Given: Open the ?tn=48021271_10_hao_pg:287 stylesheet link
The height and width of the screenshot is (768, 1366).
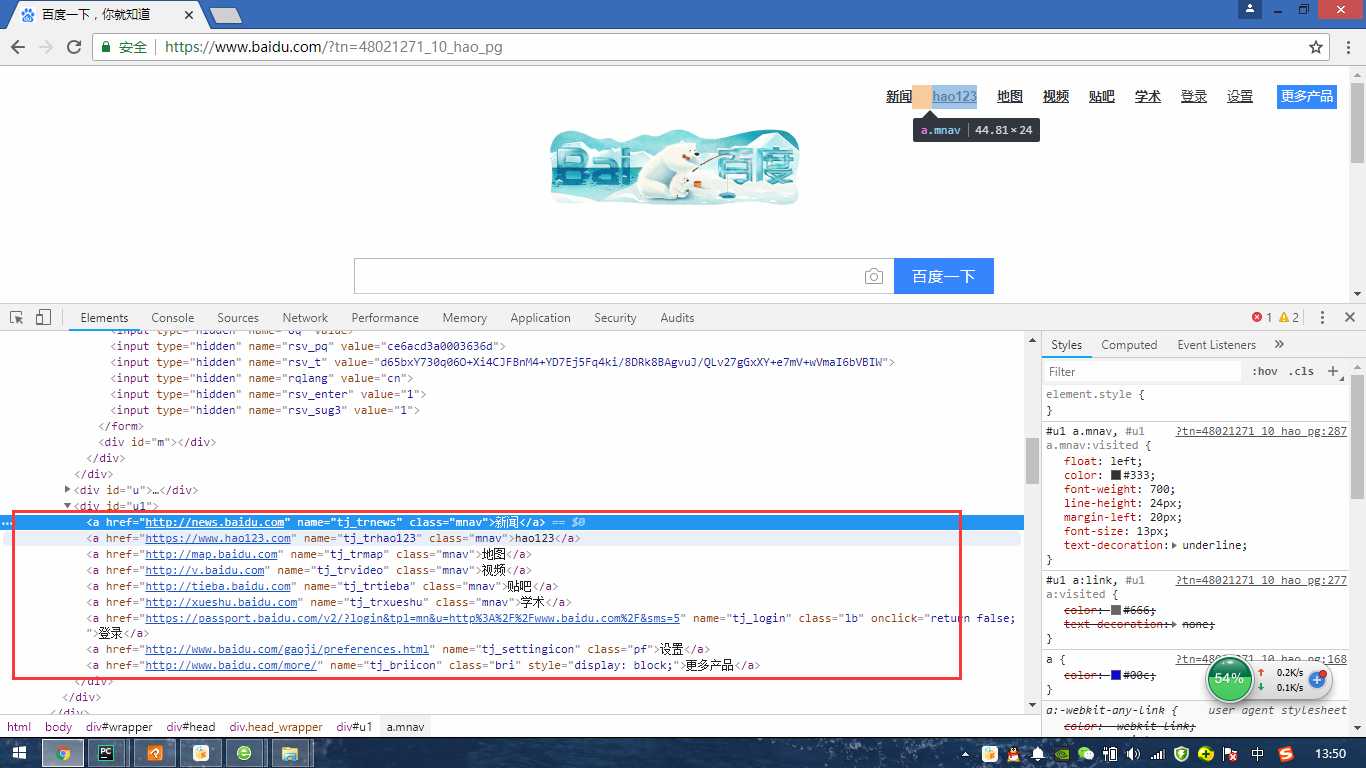Looking at the screenshot, I should point(1261,431).
